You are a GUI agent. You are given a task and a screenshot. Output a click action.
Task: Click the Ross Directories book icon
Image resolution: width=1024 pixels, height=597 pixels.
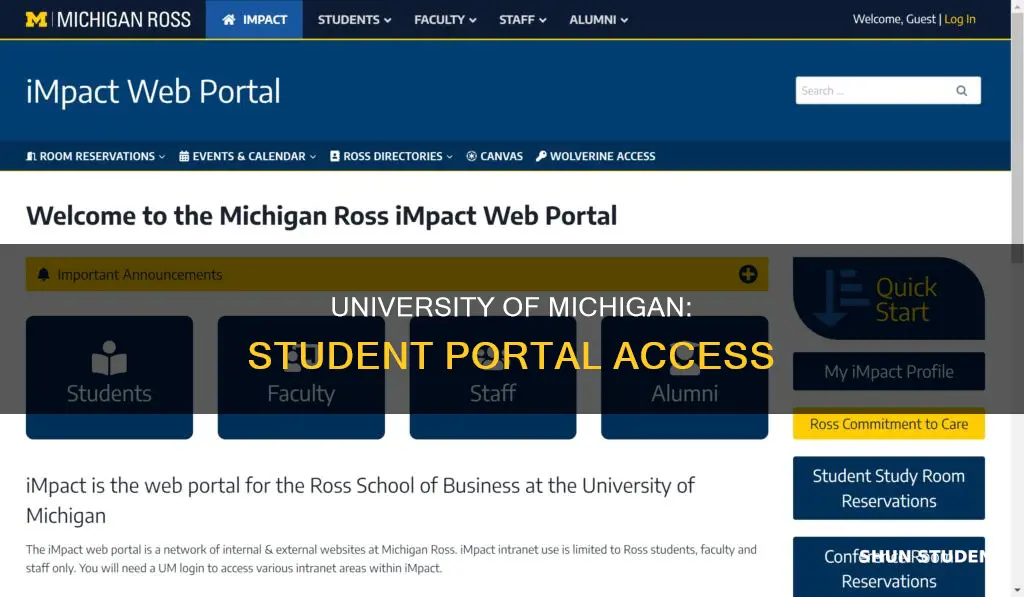tap(335, 156)
